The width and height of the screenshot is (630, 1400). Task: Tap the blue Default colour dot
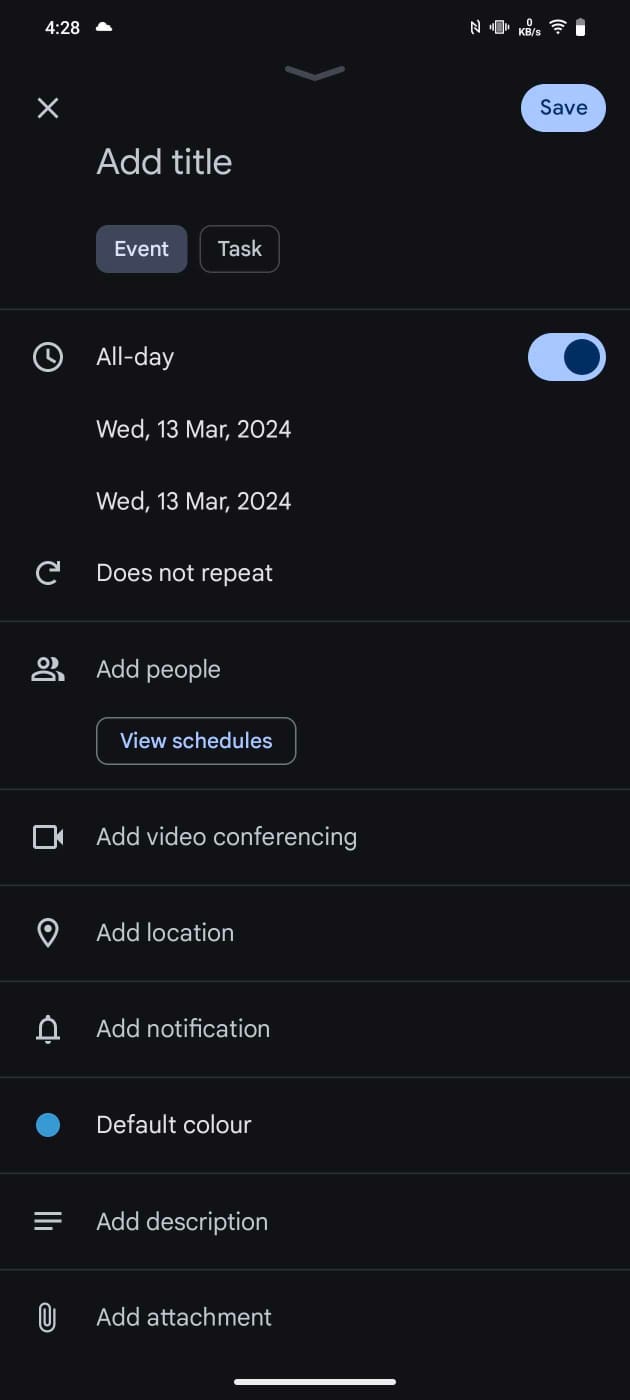pyautogui.click(x=47, y=1125)
